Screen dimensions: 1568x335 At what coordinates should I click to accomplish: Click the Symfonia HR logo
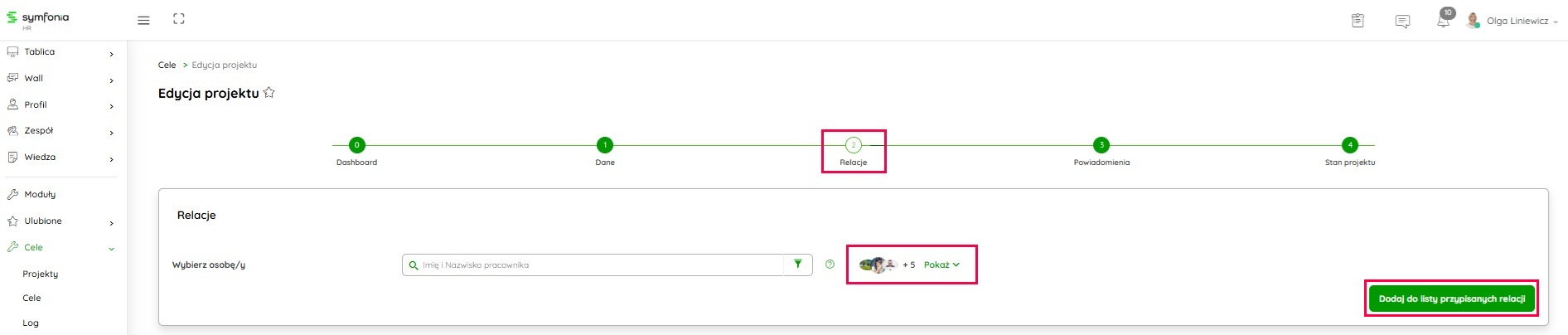pyautogui.click(x=38, y=19)
